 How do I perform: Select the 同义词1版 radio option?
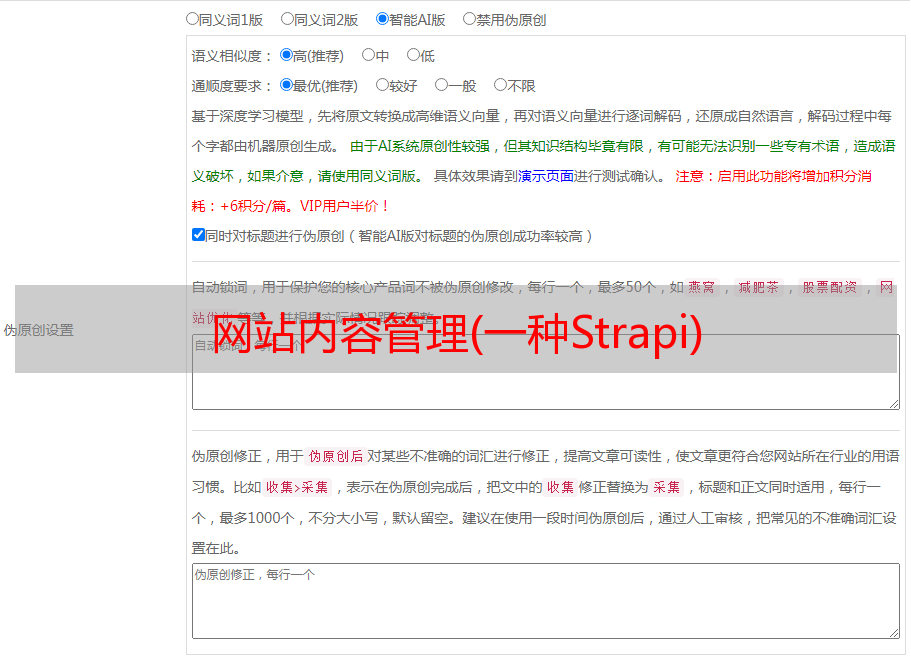192,19
